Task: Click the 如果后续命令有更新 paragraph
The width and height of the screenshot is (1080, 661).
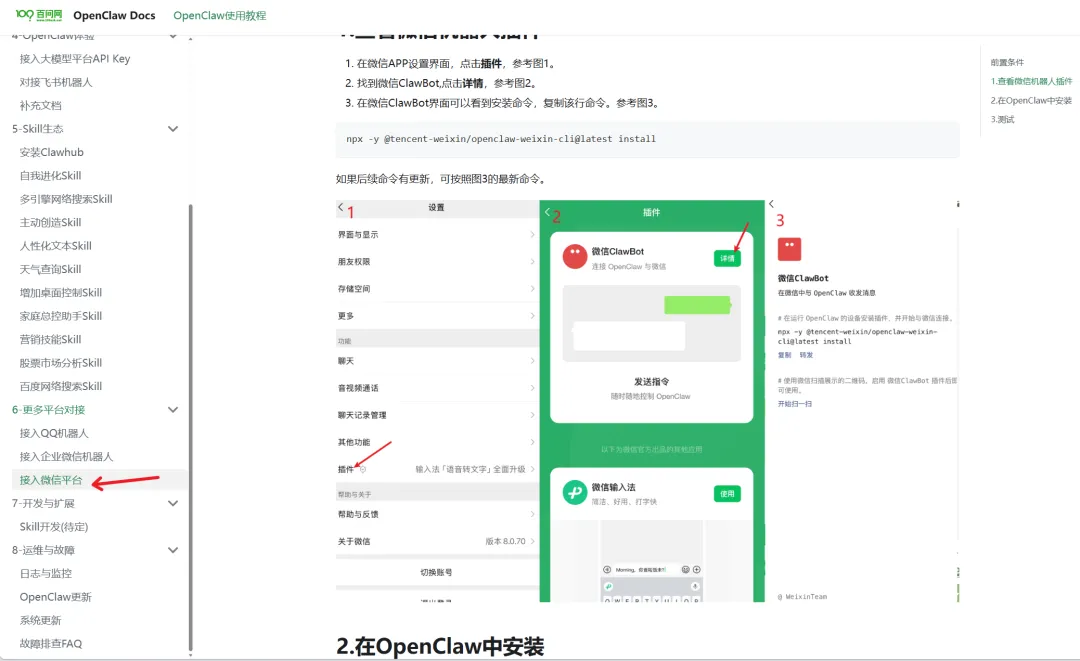Action: pyautogui.click(x=442, y=179)
